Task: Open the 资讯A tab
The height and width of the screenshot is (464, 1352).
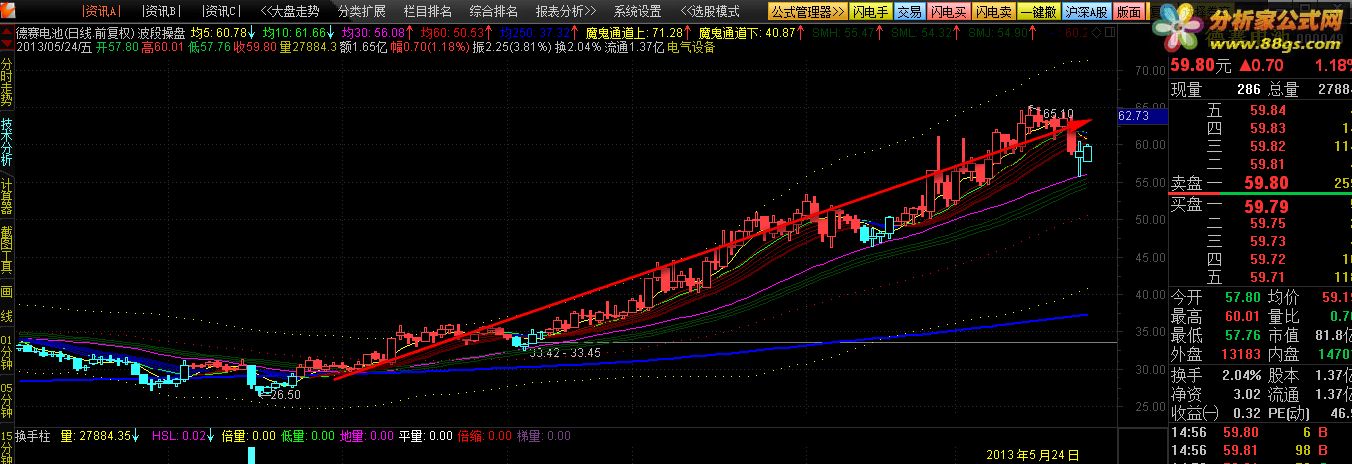Action: (x=100, y=12)
